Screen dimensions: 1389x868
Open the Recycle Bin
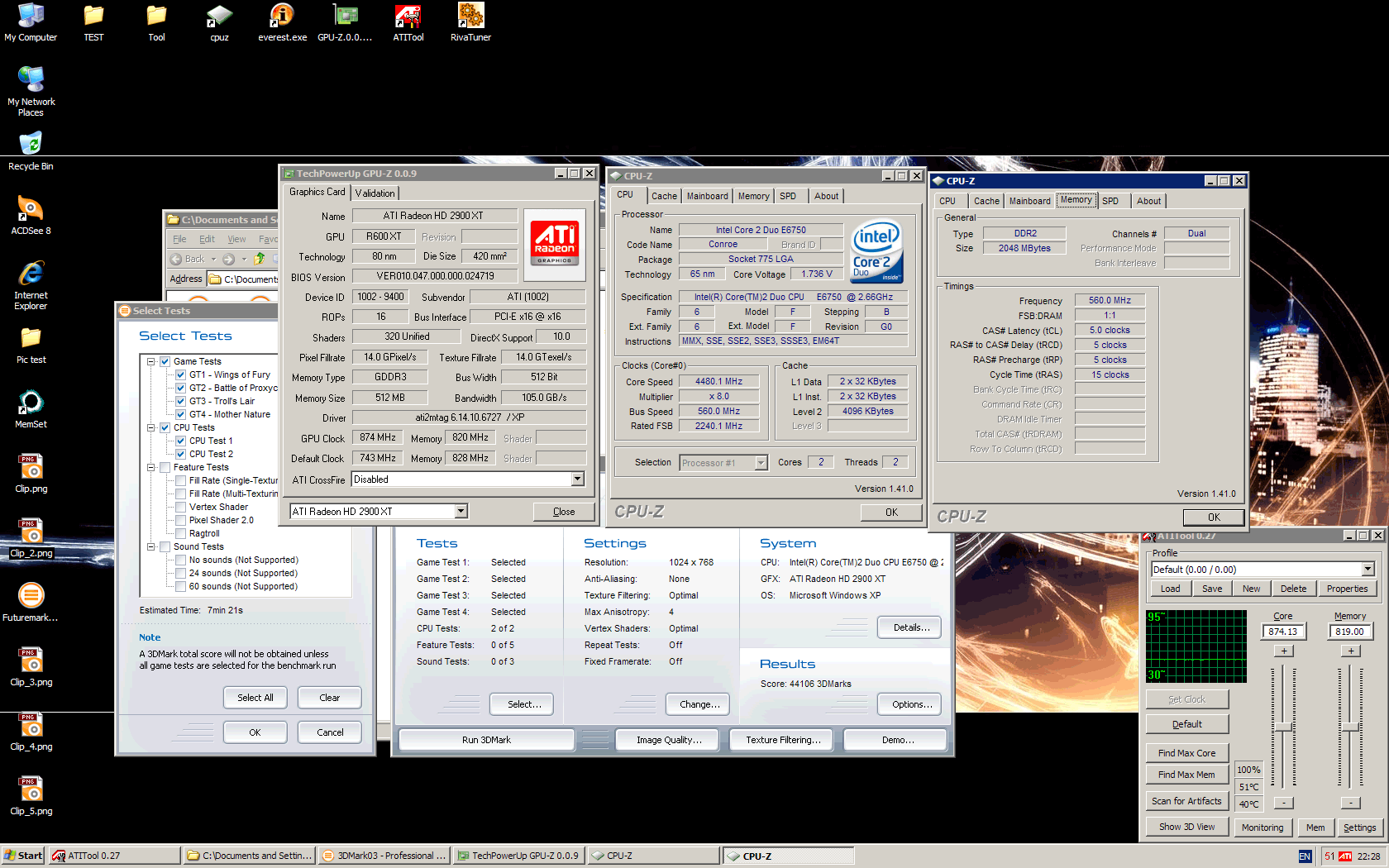click(x=31, y=151)
